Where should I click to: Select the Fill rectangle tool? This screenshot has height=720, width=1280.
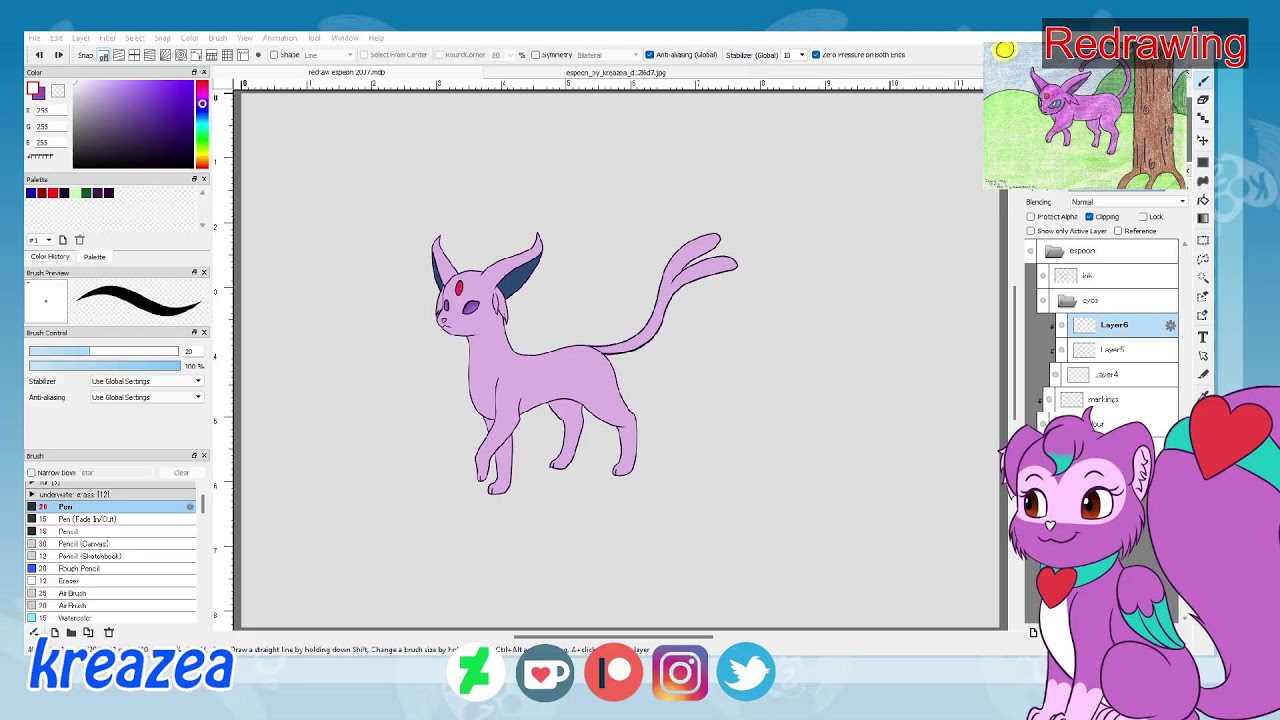click(1203, 161)
